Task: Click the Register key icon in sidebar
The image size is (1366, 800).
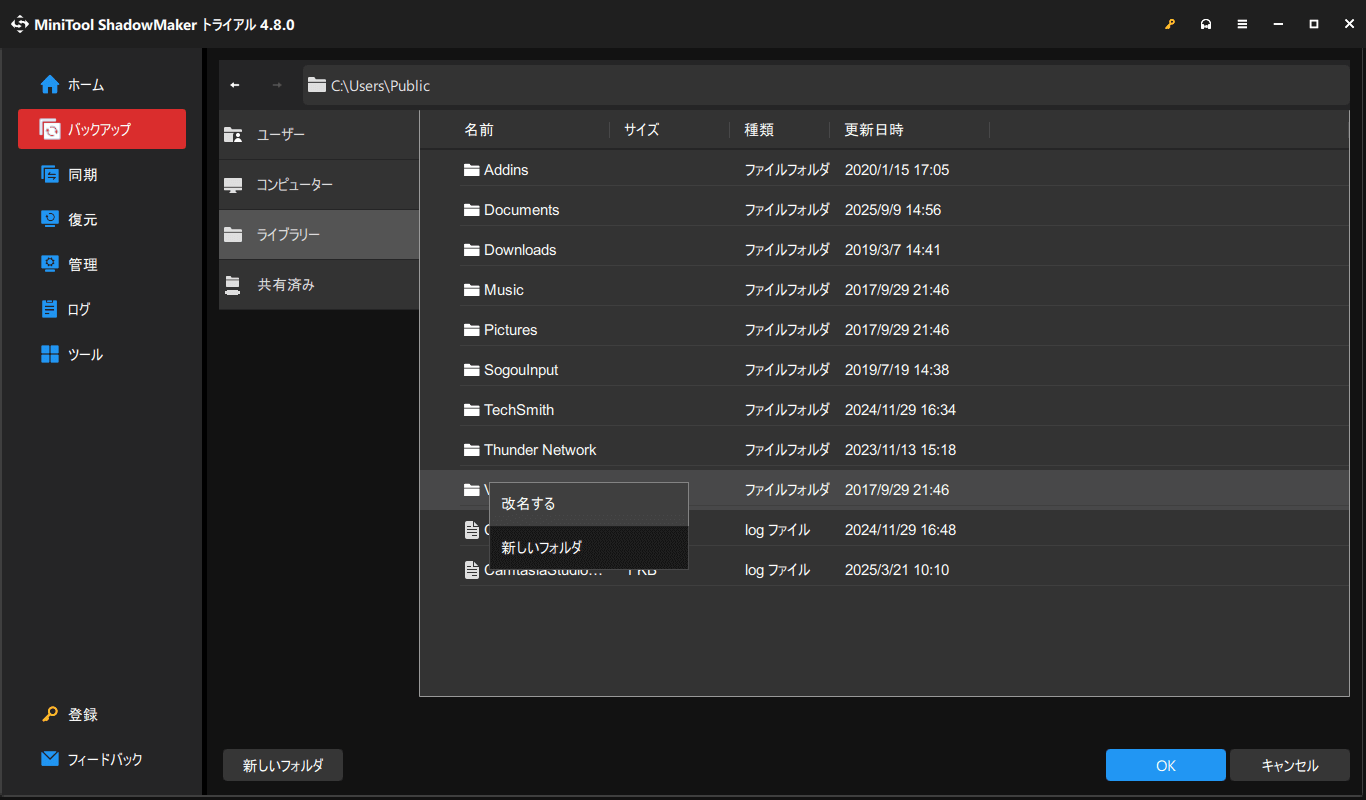Action: click(x=50, y=714)
